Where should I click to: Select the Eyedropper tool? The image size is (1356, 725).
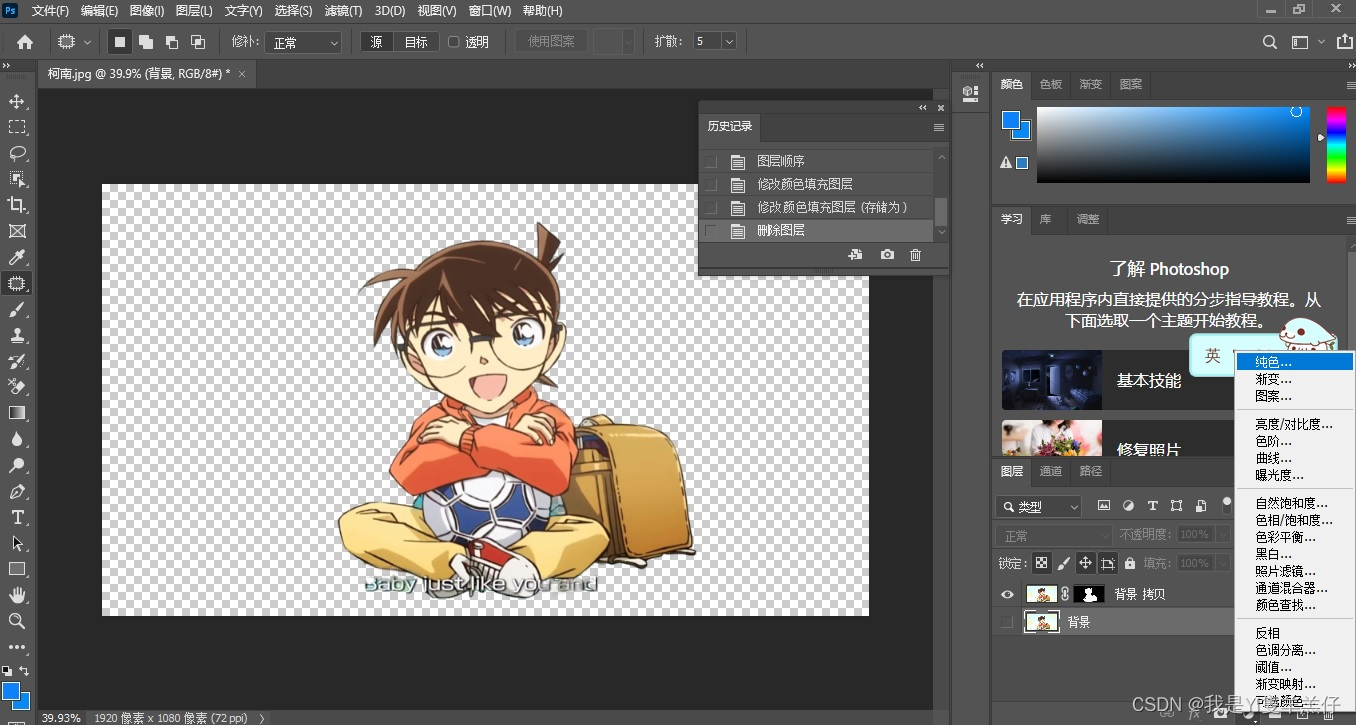[17, 258]
